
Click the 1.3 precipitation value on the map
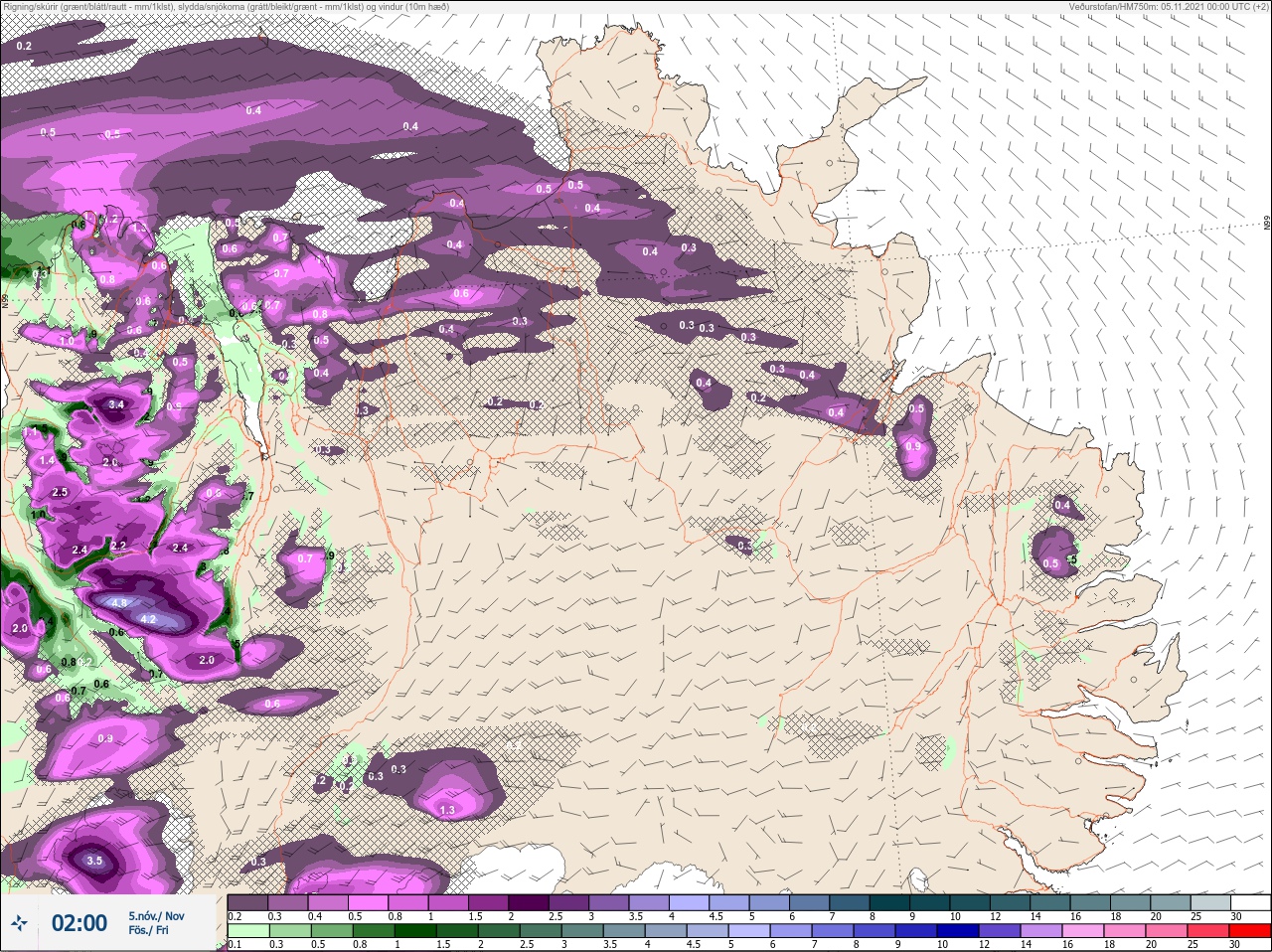coord(447,811)
